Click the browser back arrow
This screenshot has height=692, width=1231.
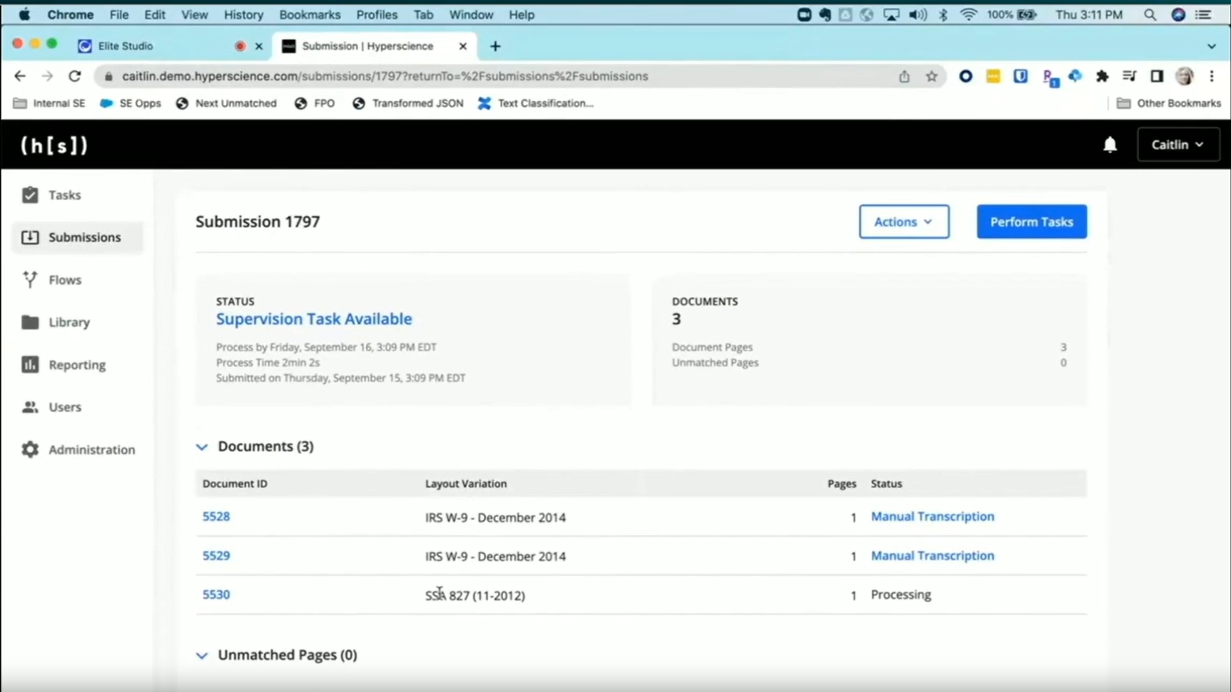point(20,76)
